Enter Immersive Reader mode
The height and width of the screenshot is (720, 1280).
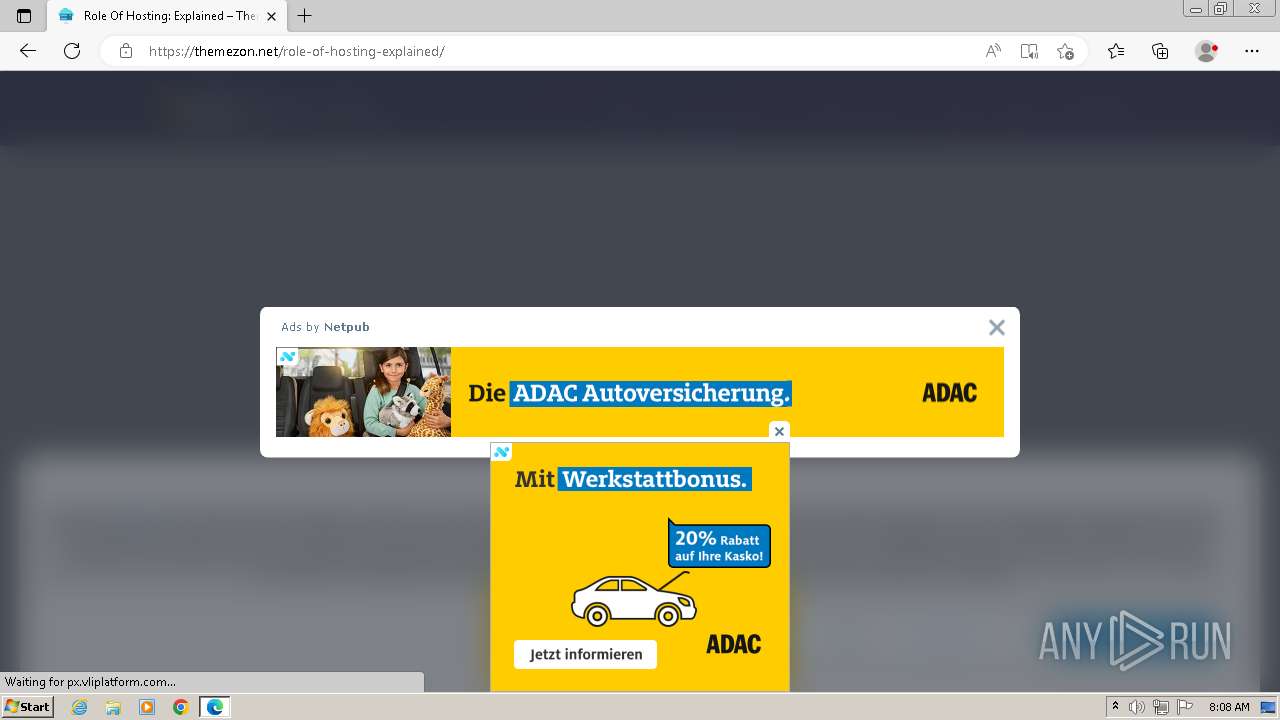1029,51
